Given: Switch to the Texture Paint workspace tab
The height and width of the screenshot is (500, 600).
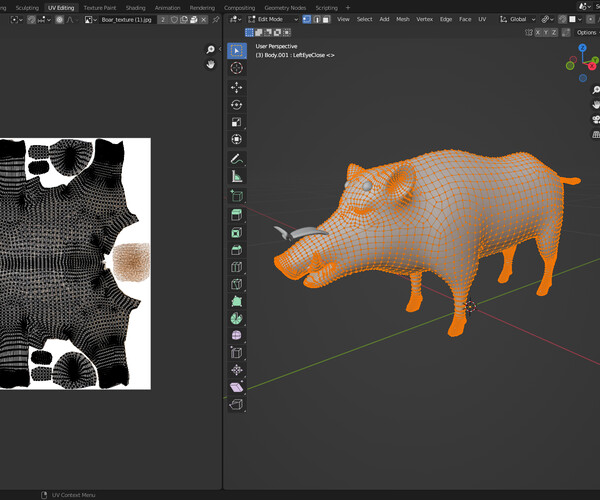Looking at the screenshot, I should [99, 8].
